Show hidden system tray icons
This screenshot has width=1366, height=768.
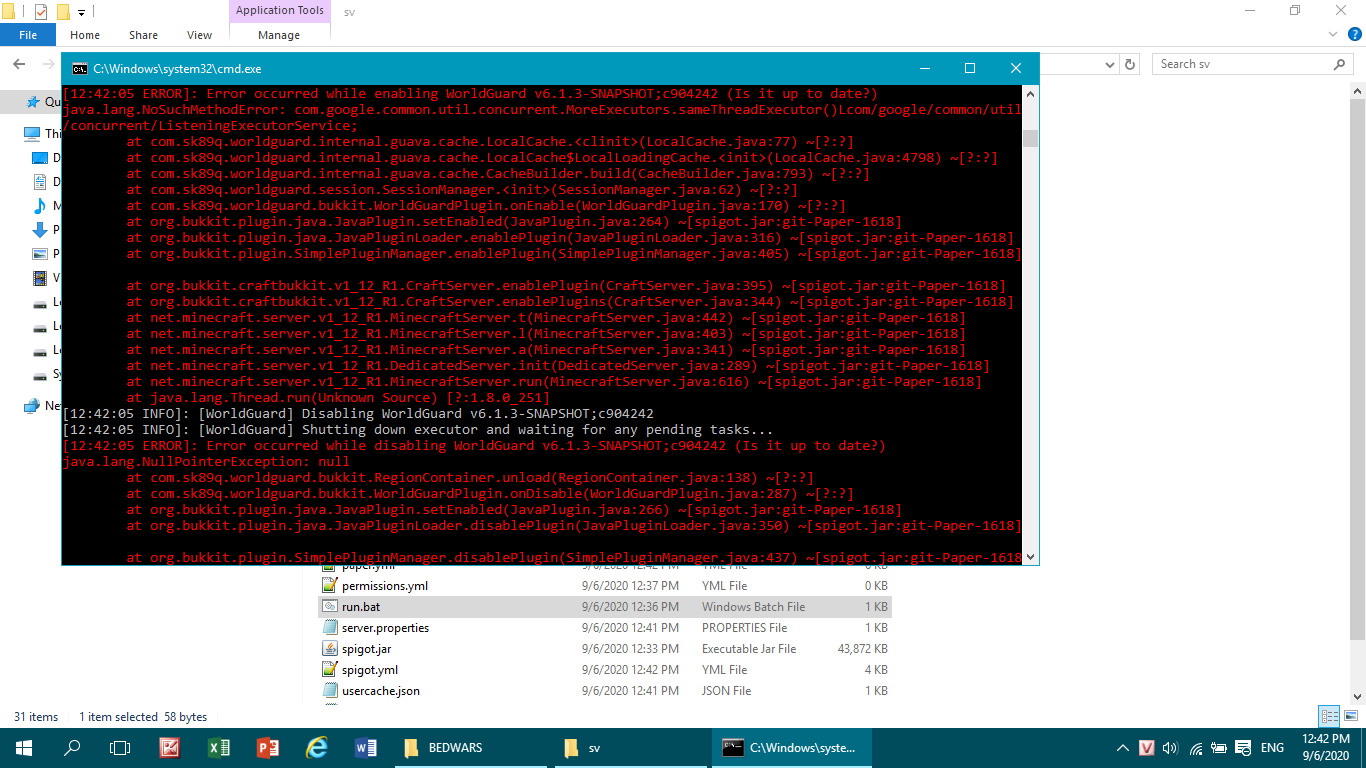click(x=1122, y=748)
